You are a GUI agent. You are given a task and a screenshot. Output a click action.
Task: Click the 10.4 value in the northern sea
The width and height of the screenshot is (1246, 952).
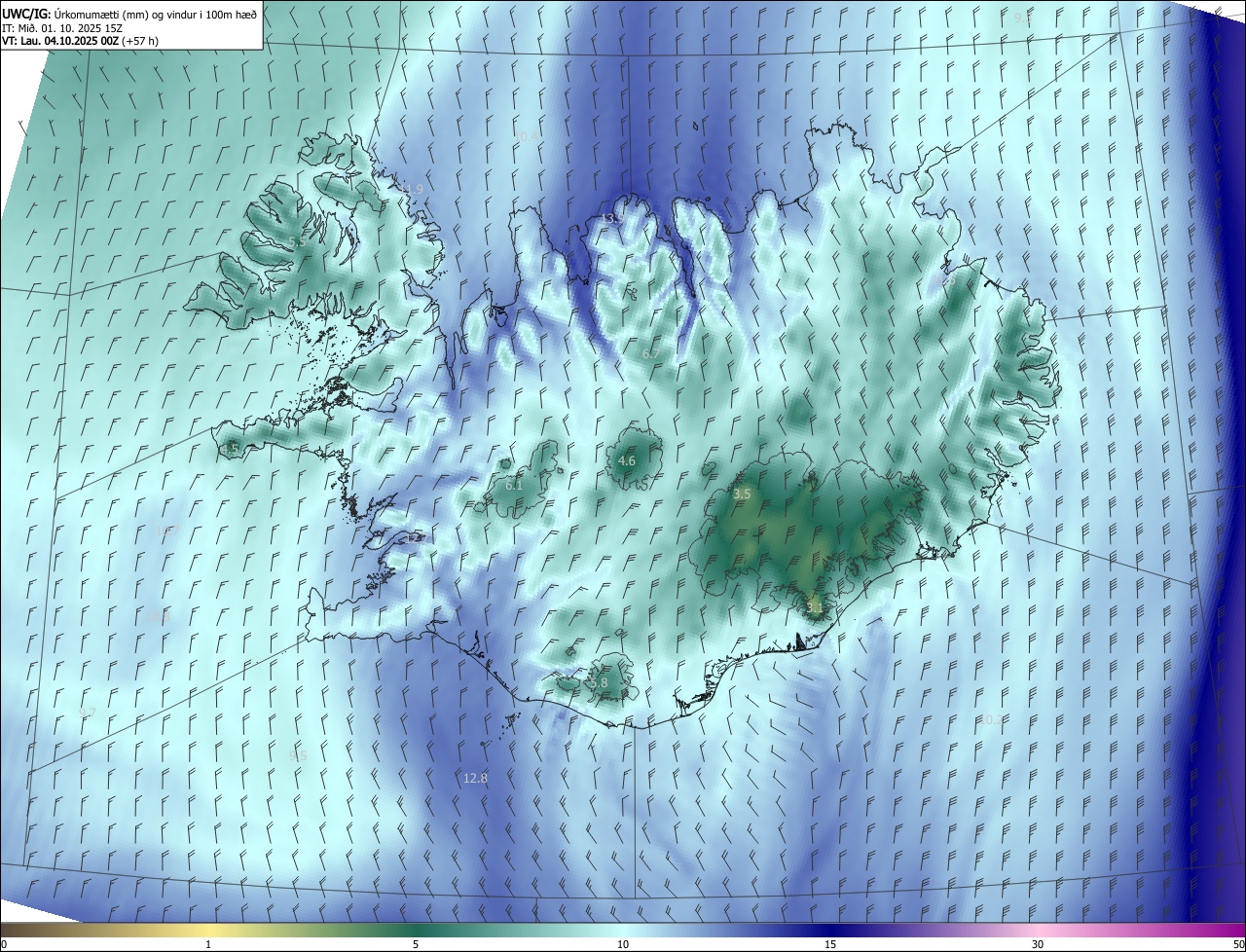click(527, 136)
